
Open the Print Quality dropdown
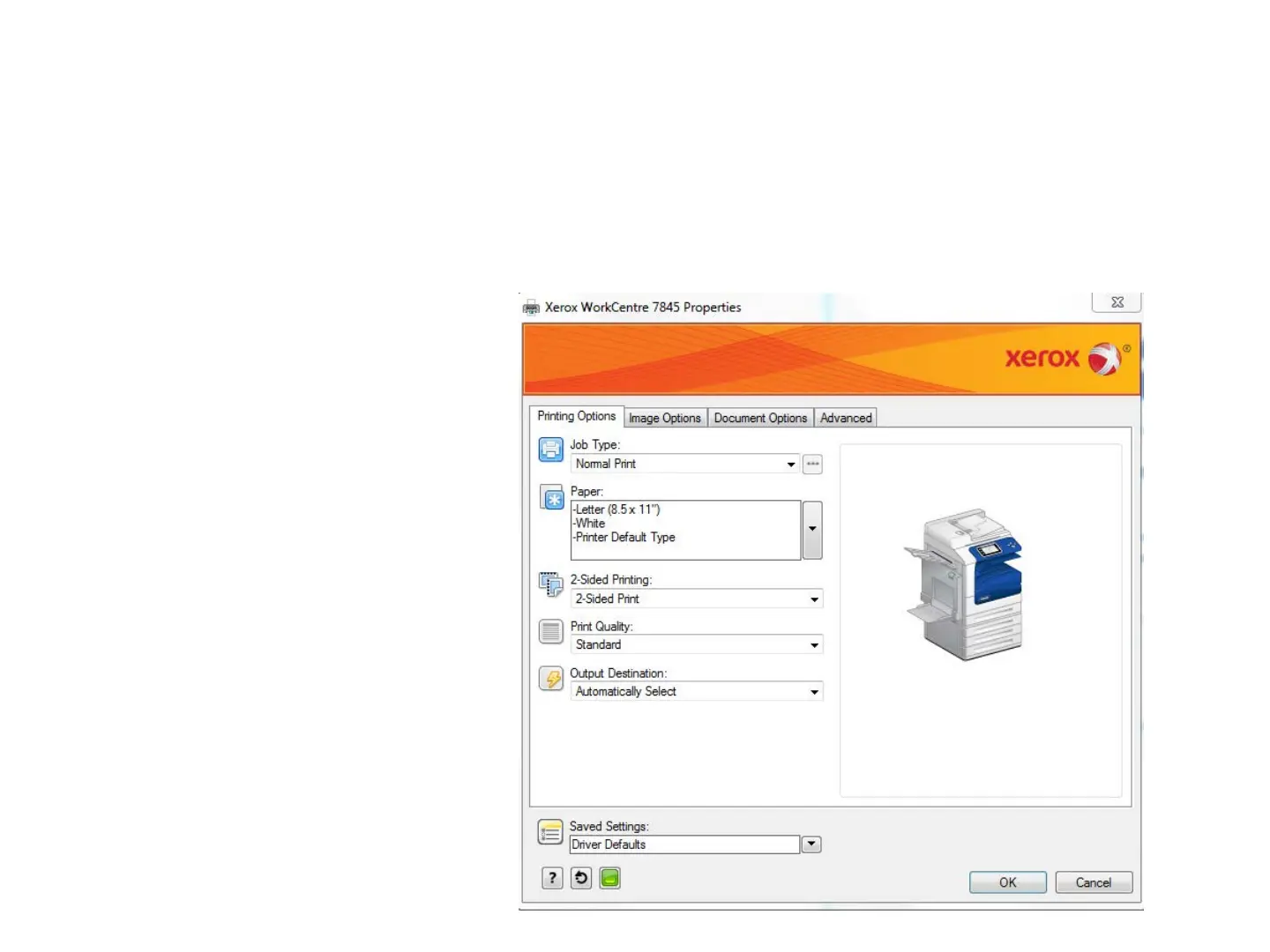[697, 644]
